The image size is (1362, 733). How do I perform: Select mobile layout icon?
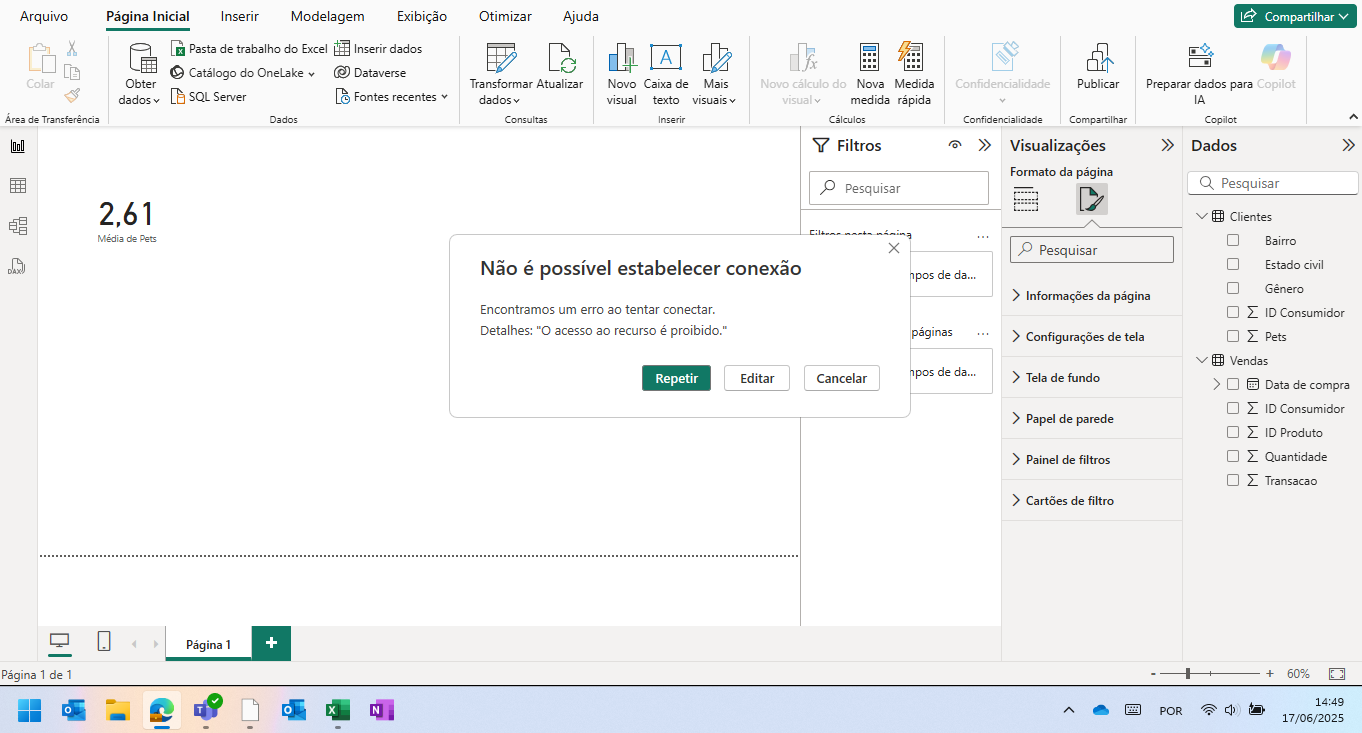click(103, 642)
